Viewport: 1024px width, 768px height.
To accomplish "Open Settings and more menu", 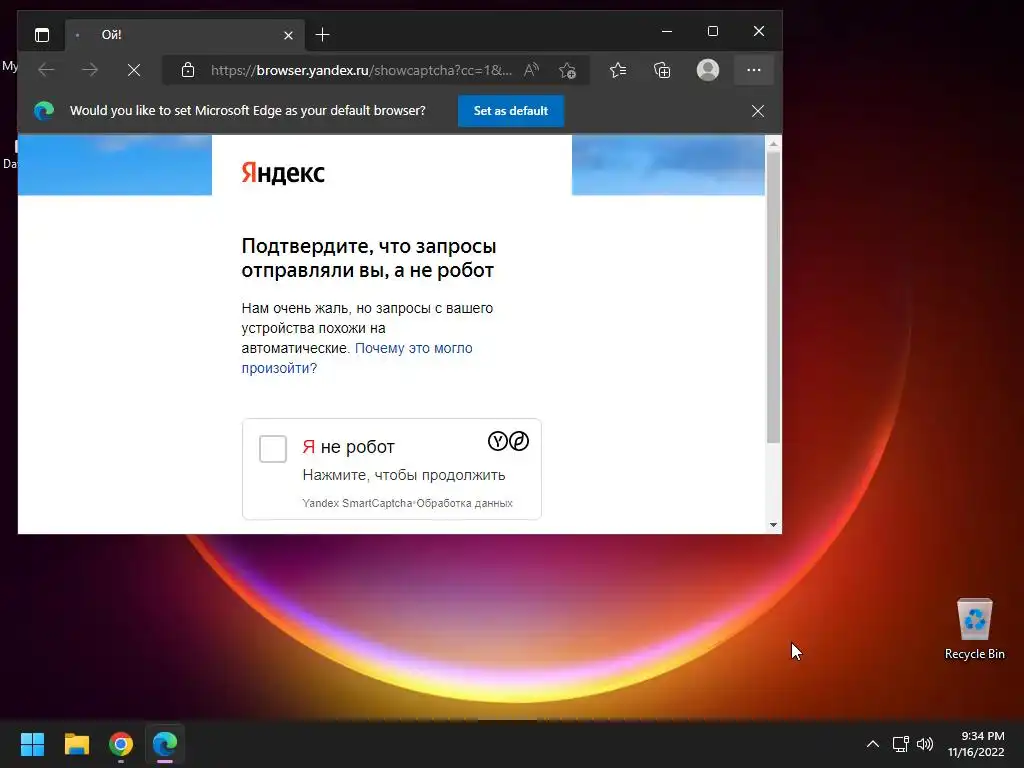I will pyautogui.click(x=754, y=70).
